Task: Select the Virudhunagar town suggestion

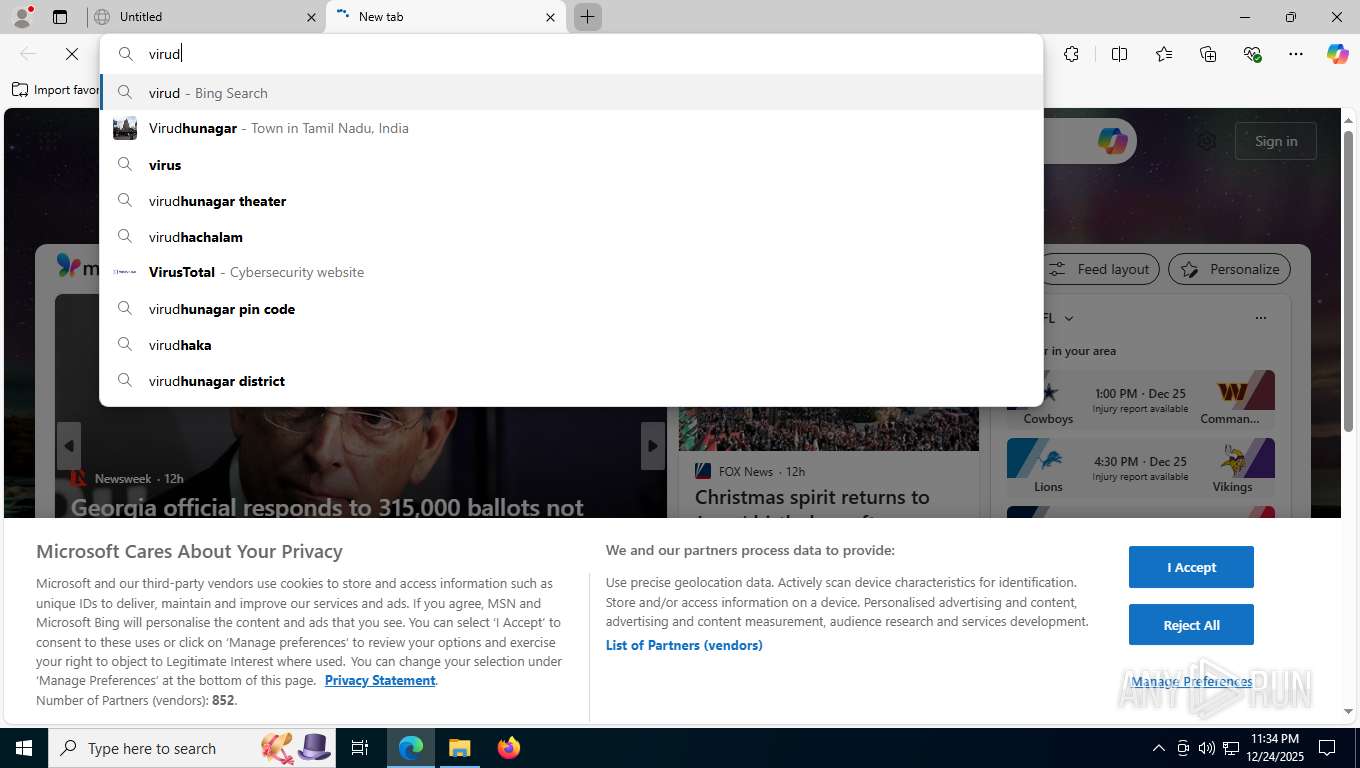Action: pos(571,128)
